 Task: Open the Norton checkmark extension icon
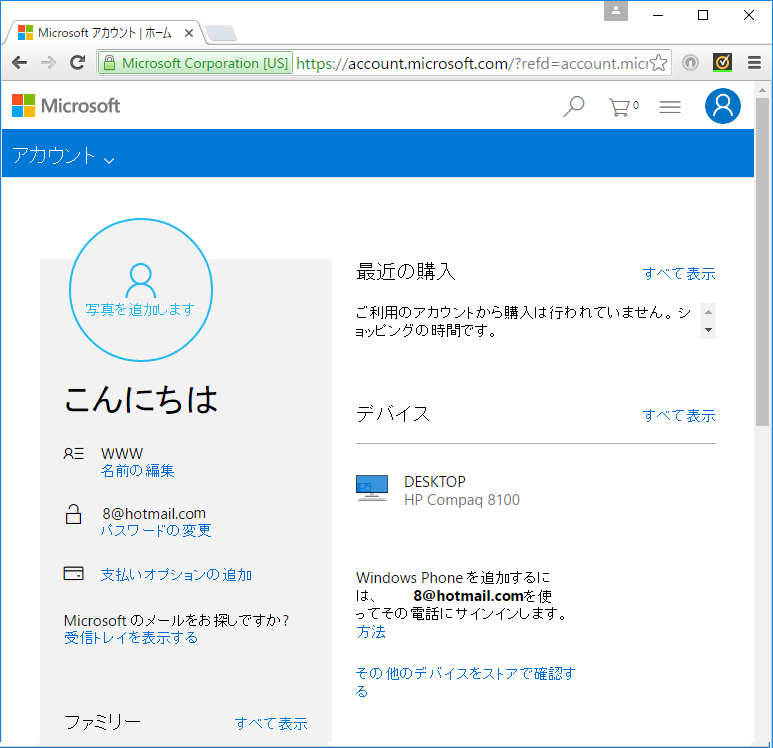722,63
